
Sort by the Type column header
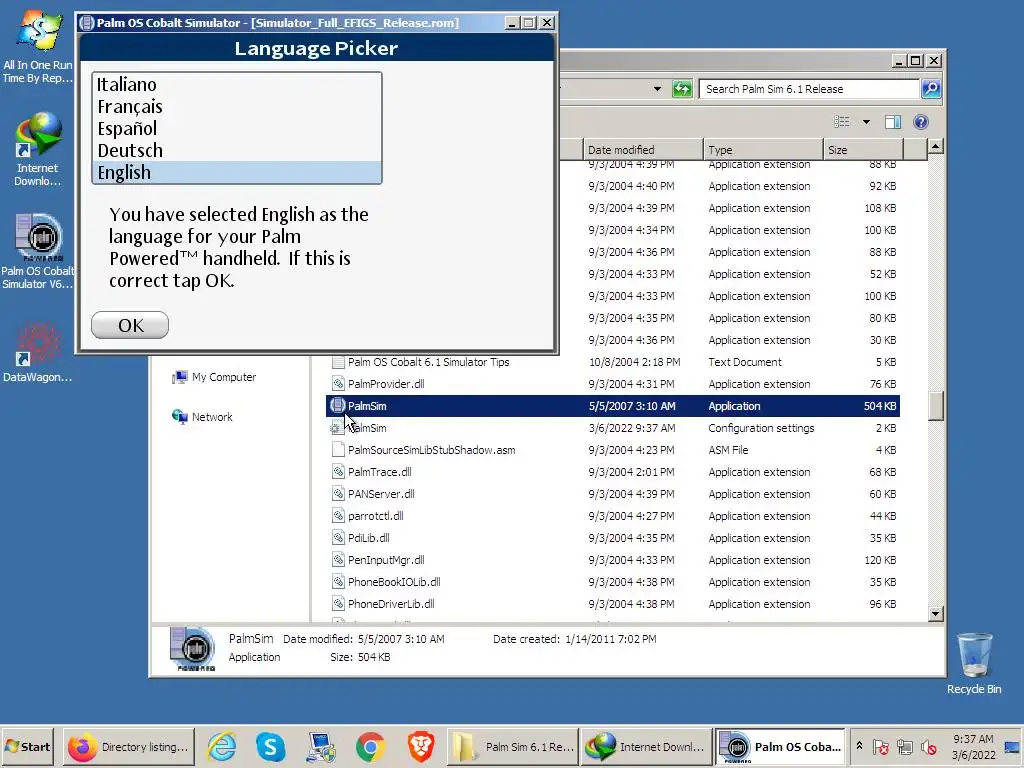pos(763,150)
